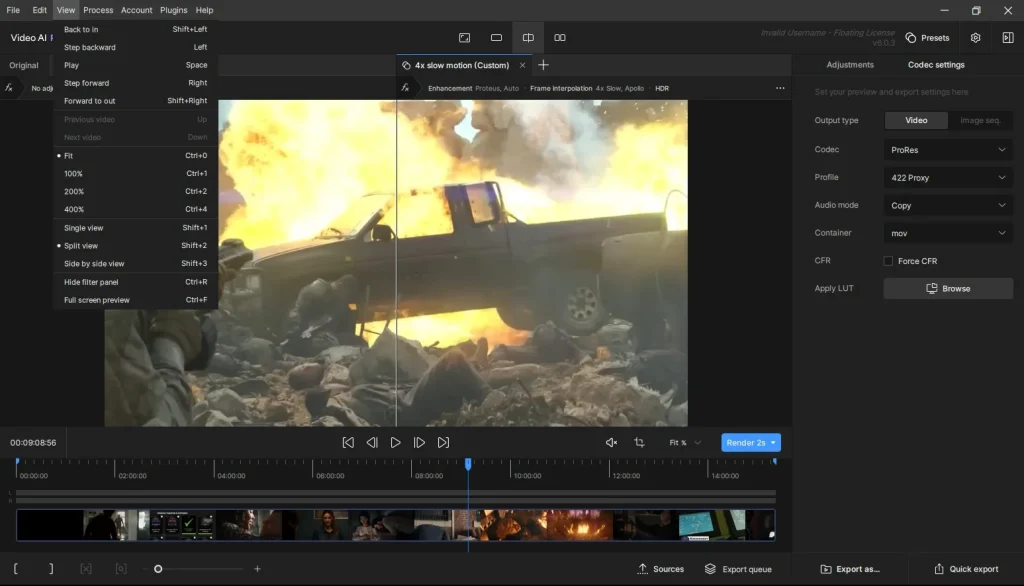Click Full screen preview menu entry
Image resolution: width=1024 pixels, height=586 pixels.
click(x=135, y=300)
